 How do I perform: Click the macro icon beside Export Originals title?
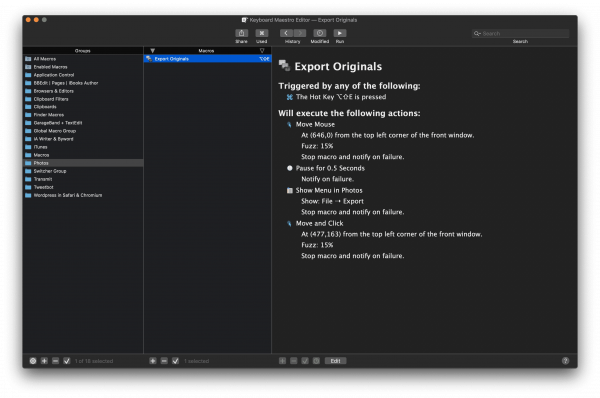point(284,65)
